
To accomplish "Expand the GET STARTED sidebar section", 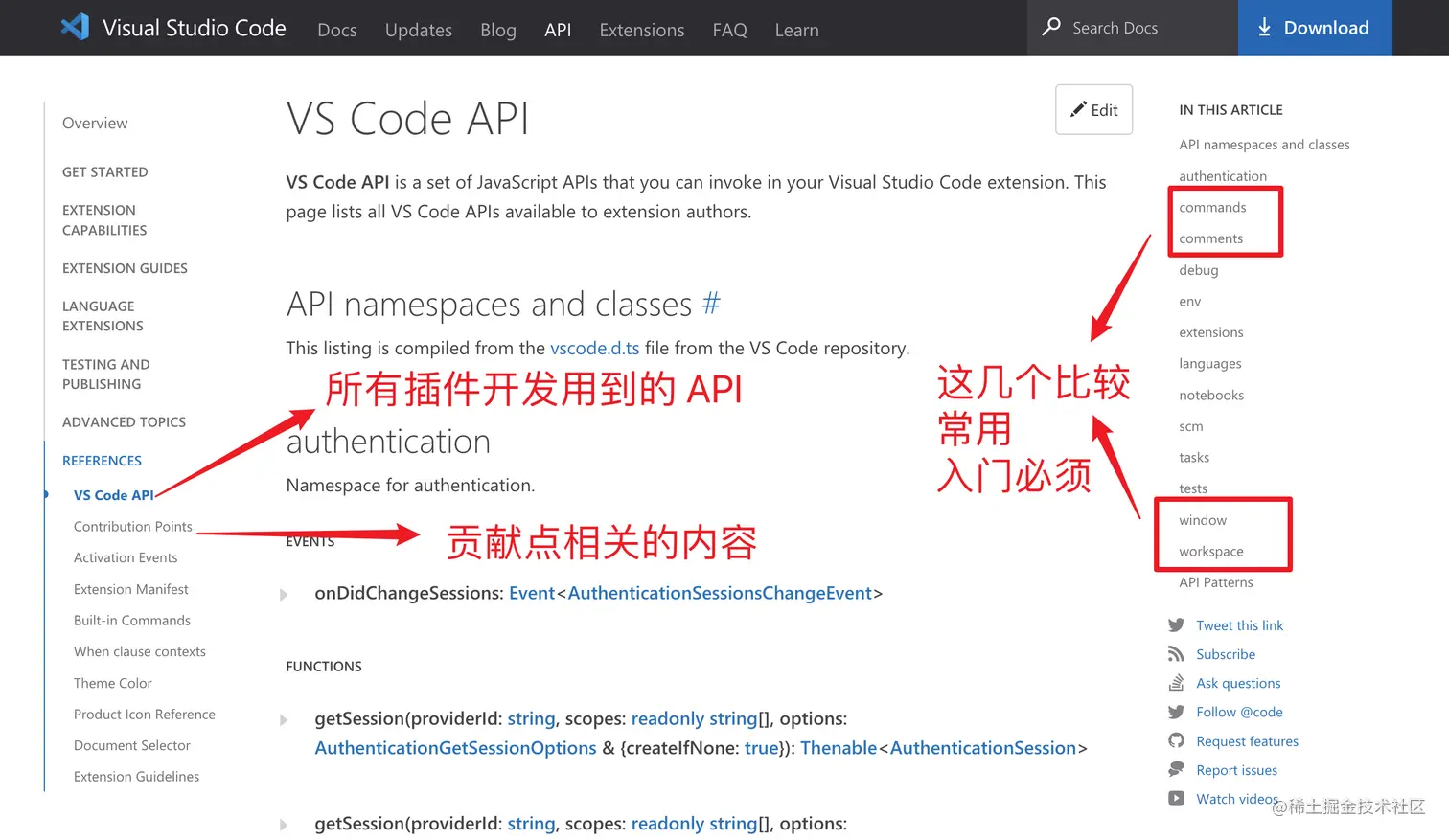I will click(x=105, y=172).
